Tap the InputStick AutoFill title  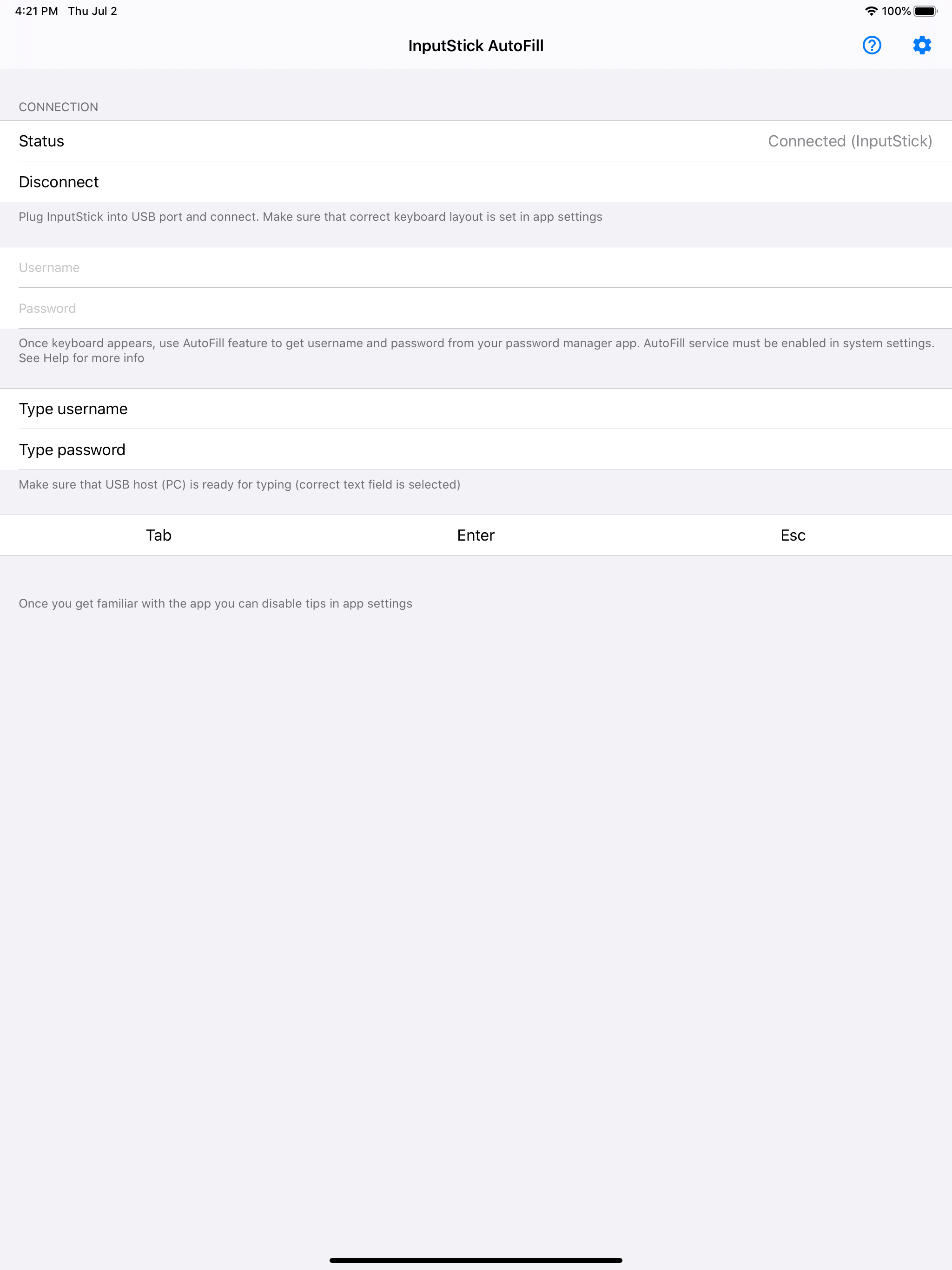coord(476,46)
